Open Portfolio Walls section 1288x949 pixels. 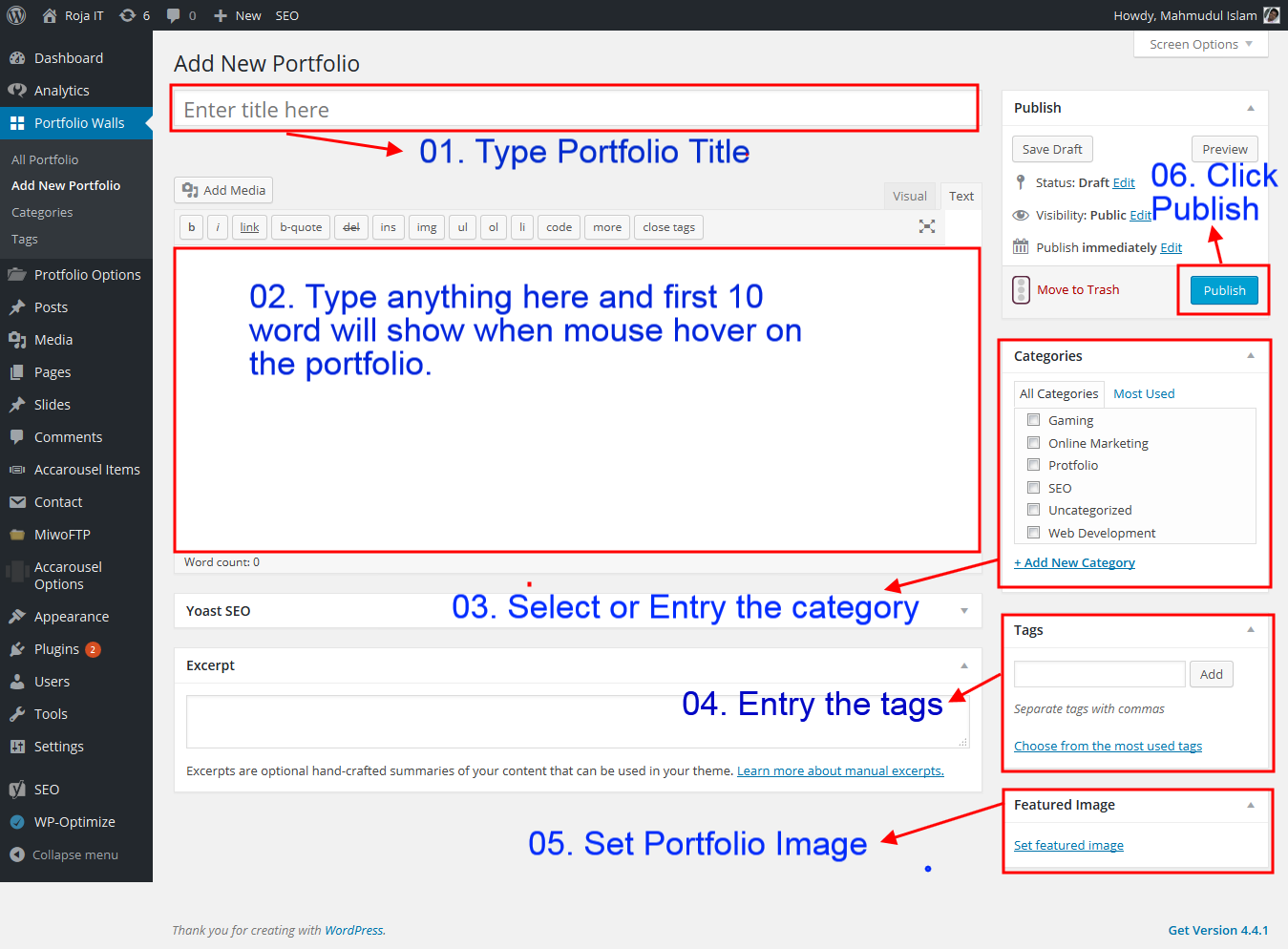(76, 123)
